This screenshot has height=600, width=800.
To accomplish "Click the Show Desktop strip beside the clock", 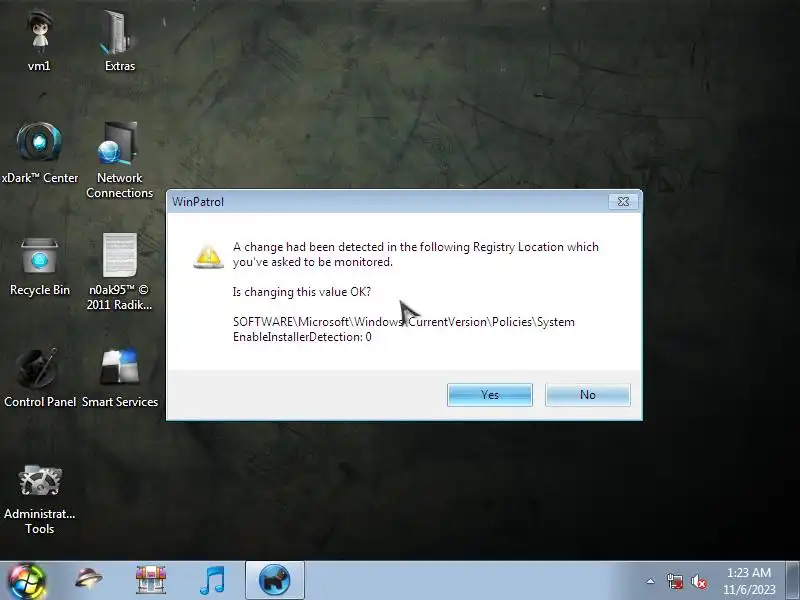I will pyautogui.click(x=792, y=580).
